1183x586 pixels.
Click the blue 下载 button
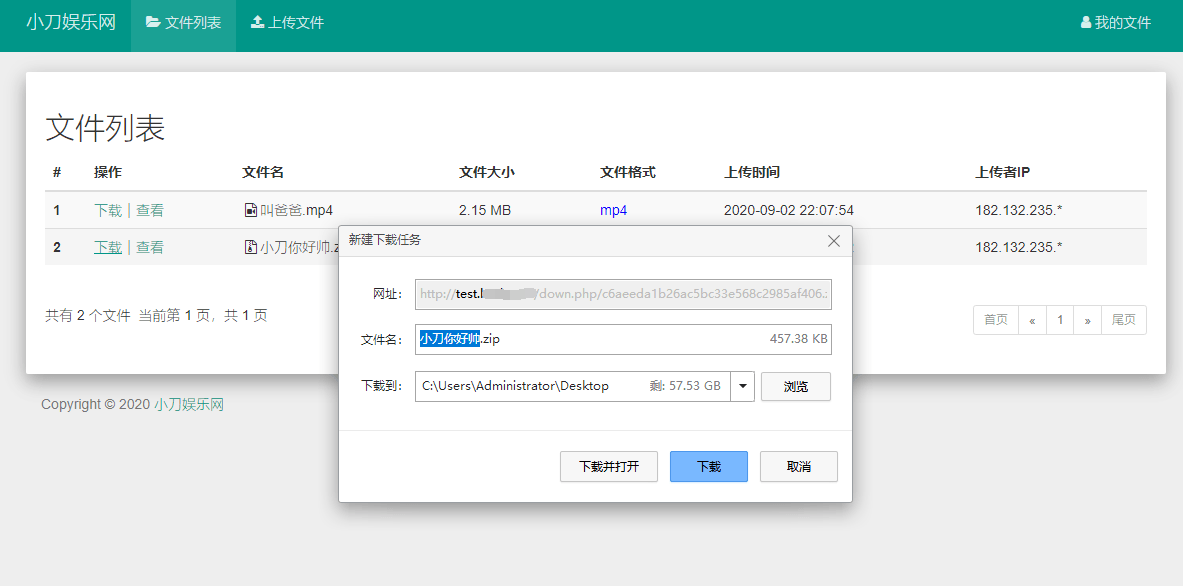(x=708, y=467)
